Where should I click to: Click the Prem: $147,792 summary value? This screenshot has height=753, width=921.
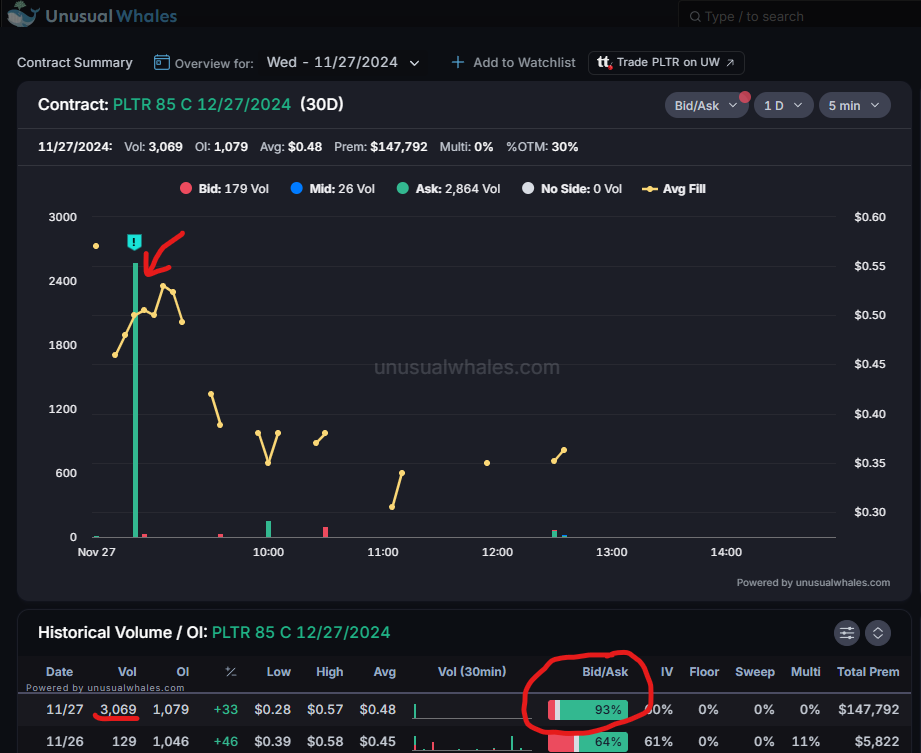click(x=381, y=147)
